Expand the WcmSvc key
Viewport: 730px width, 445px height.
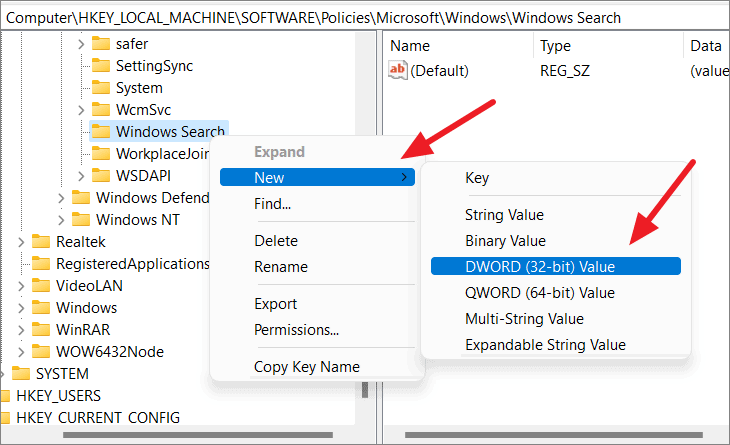point(81,110)
